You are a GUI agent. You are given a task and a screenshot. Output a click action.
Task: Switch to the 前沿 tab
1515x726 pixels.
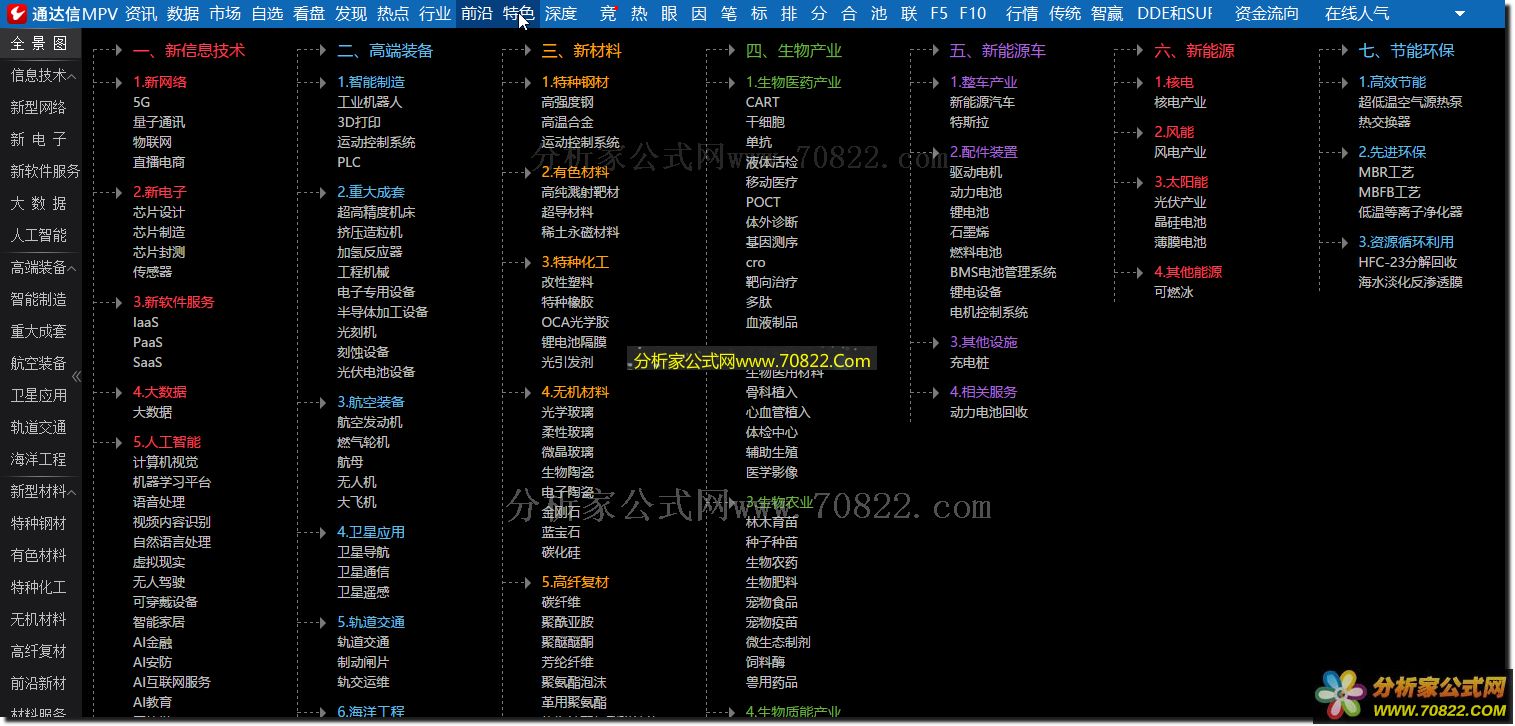coord(477,14)
